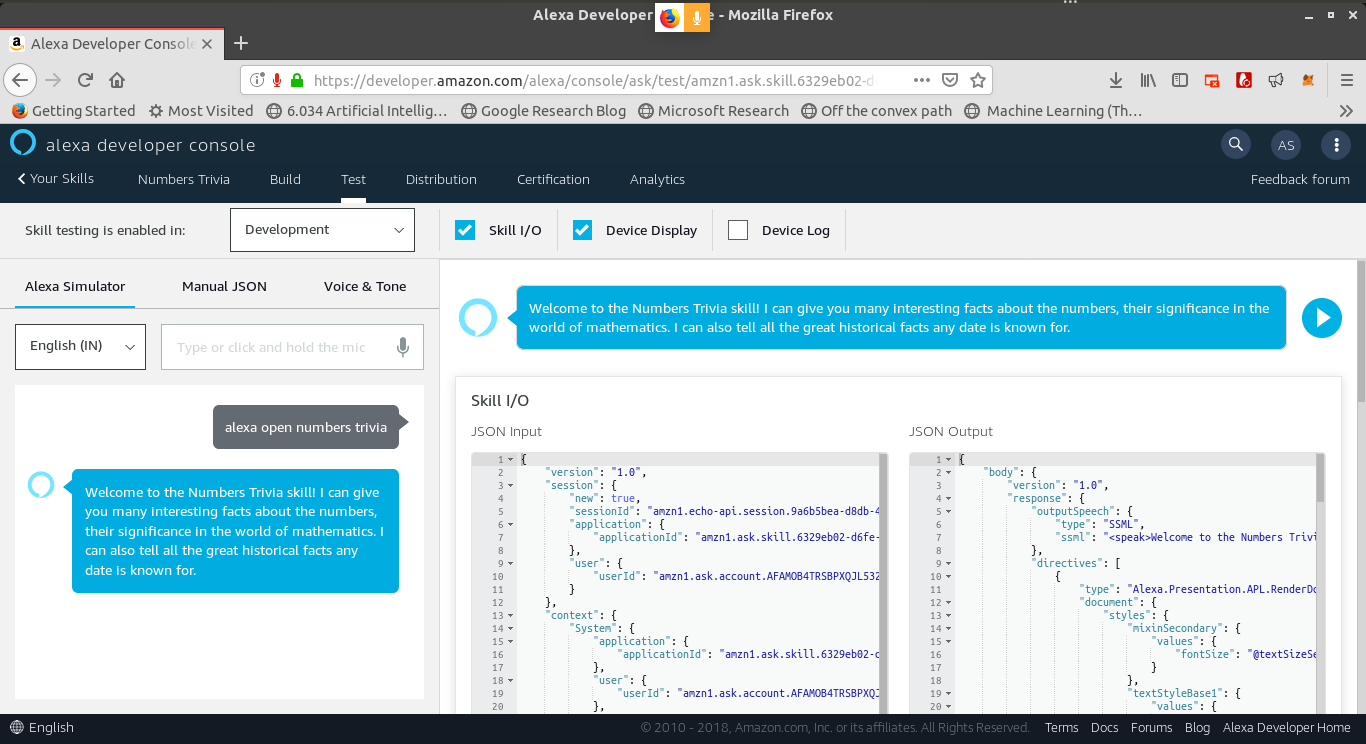Viewport: 1366px width, 744px height.
Task: Click the right panel vertical scrollbar
Action: tap(1361, 330)
